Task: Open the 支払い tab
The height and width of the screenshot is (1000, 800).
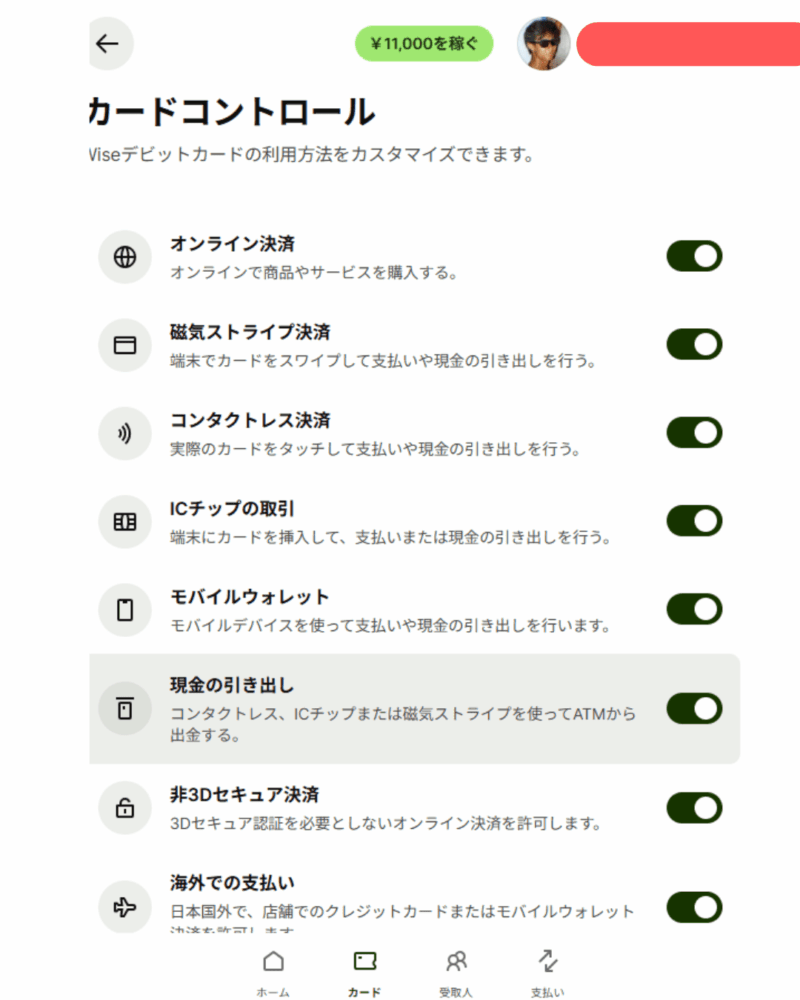Action: [x=547, y=971]
